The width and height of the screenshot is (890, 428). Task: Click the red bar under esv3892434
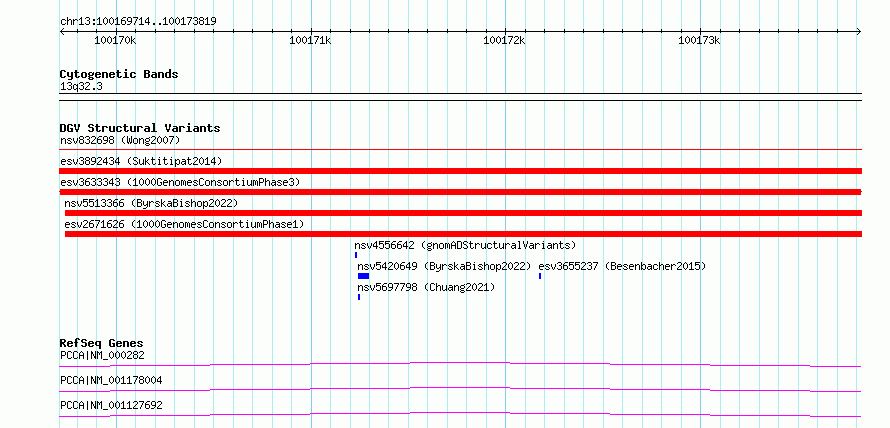pos(461,171)
